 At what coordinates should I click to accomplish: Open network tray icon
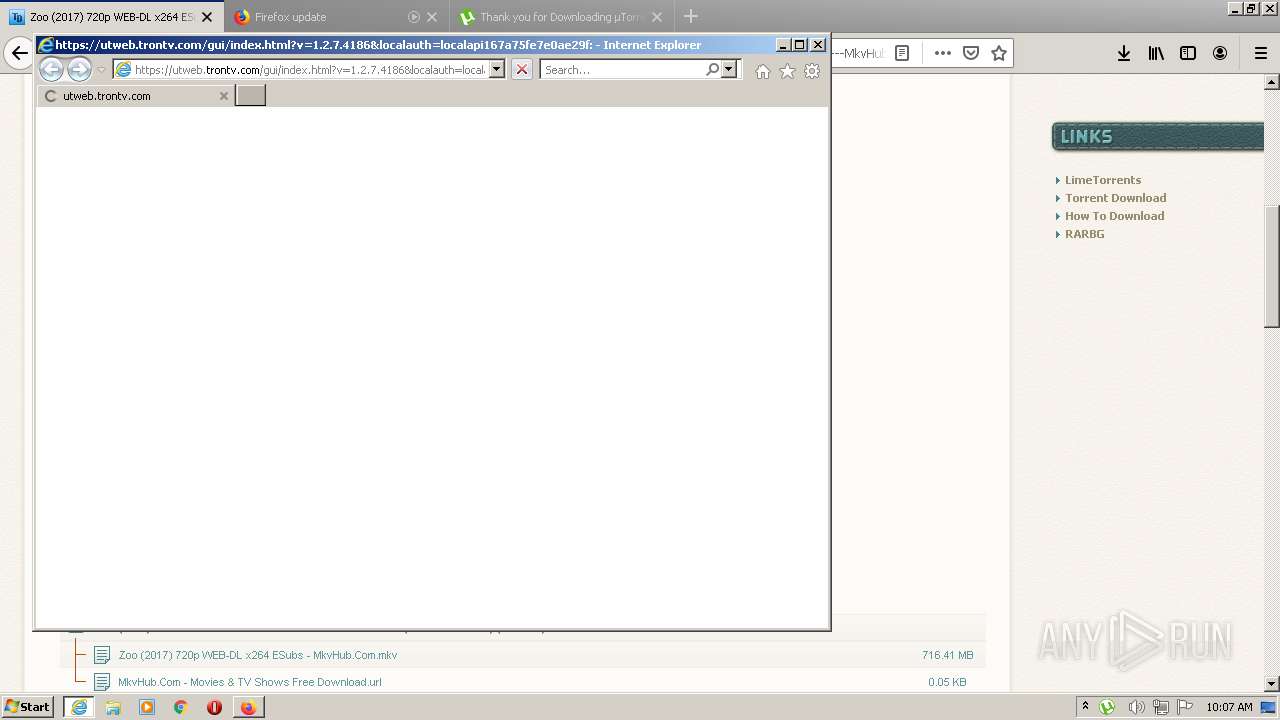pyautogui.click(x=1161, y=707)
